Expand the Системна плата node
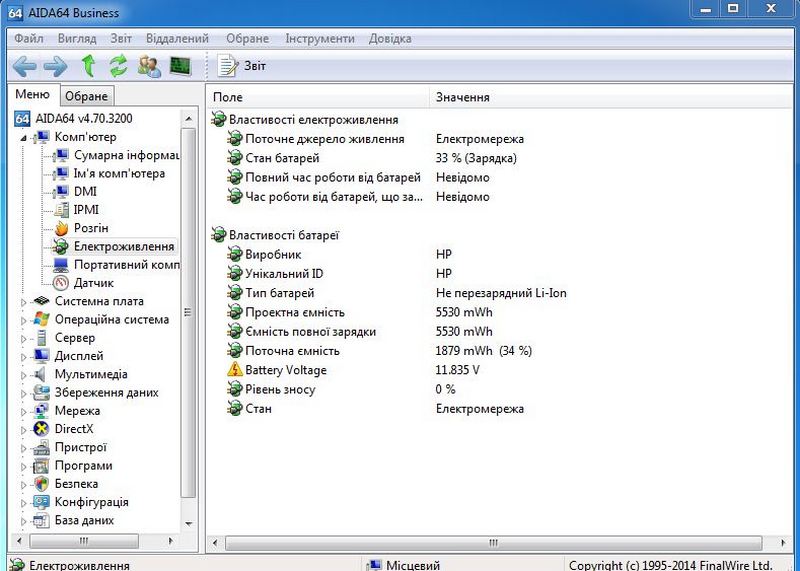Screen dimensions: 800x571 tap(24, 301)
